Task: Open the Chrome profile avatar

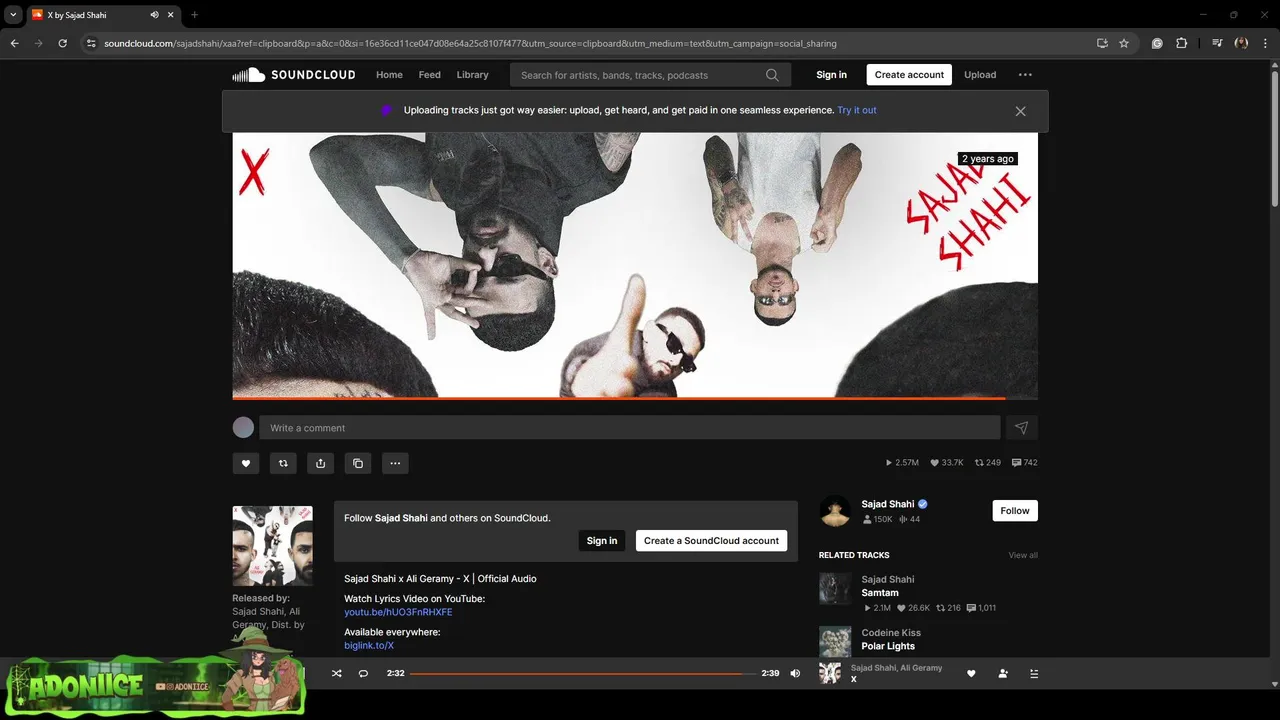Action: click(1241, 43)
